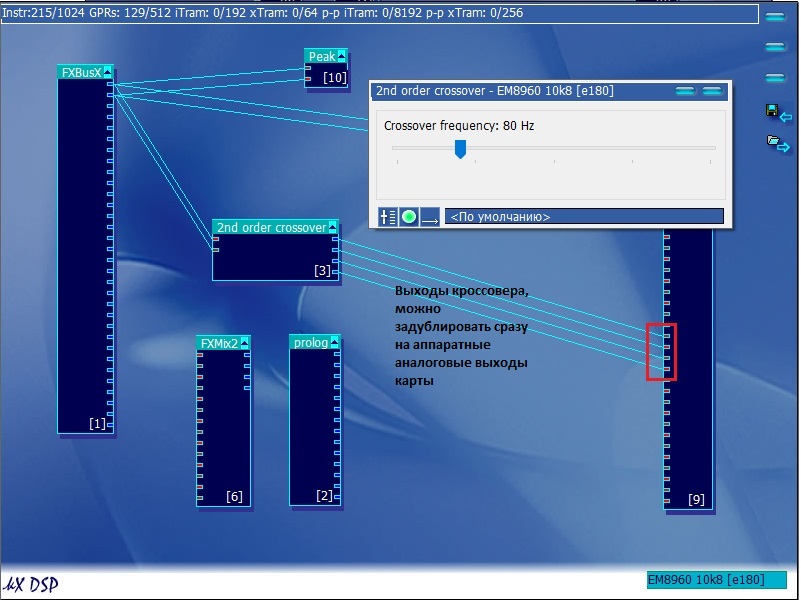The width and height of the screenshot is (801, 600).
Task: Collapse the Peak module with its arrow
Action: [x=341, y=56]
